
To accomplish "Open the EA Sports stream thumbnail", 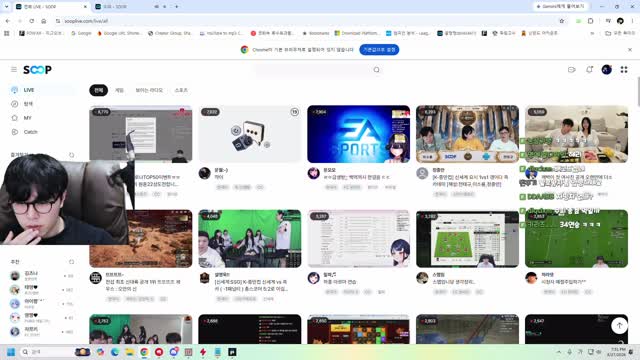I will [x=358, y=134].
